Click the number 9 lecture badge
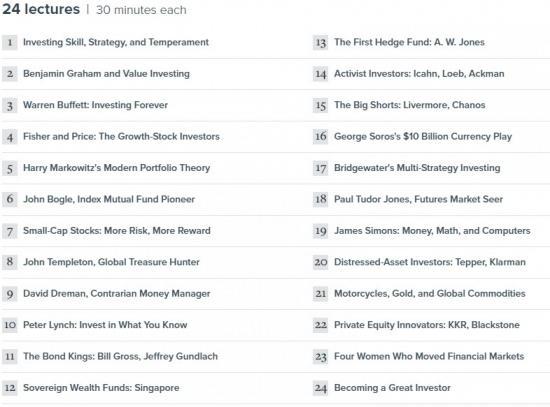The width and height of the screenshot is (550, 407). (x=10, y=294)
